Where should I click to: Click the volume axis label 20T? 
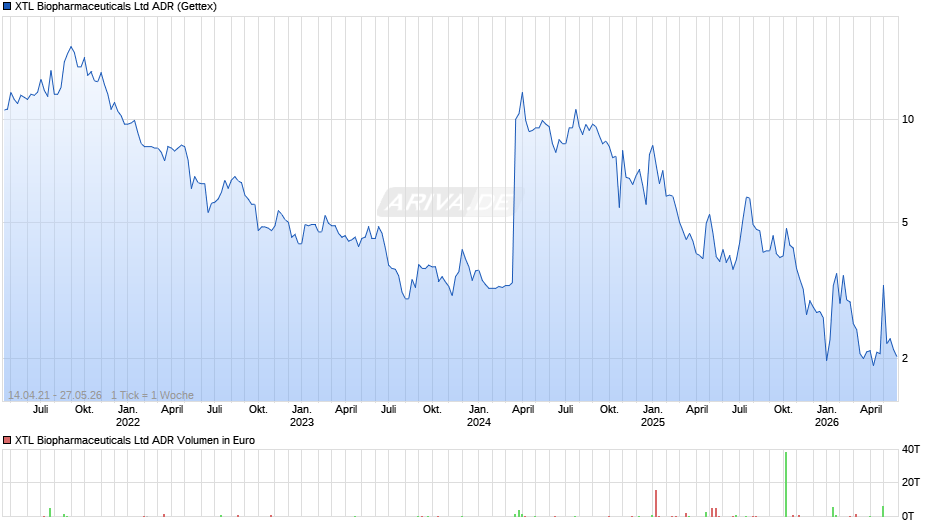click(x=911, y=482)
